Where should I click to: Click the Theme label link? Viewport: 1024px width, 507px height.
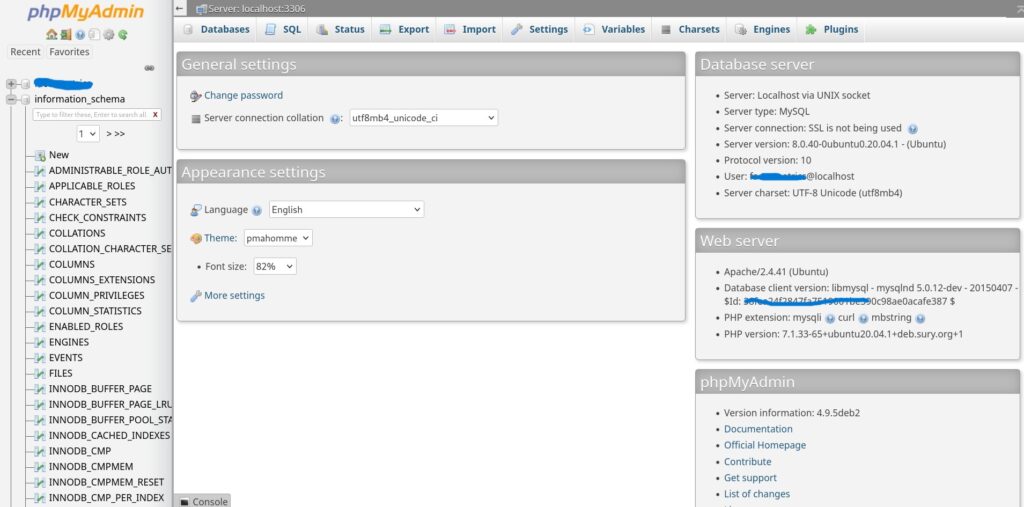[219, 238]
